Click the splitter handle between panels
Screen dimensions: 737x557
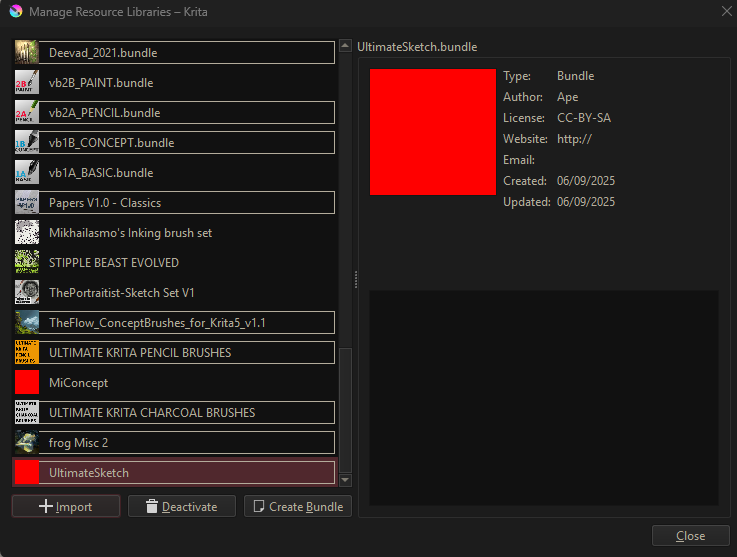(x=356, y=279)
